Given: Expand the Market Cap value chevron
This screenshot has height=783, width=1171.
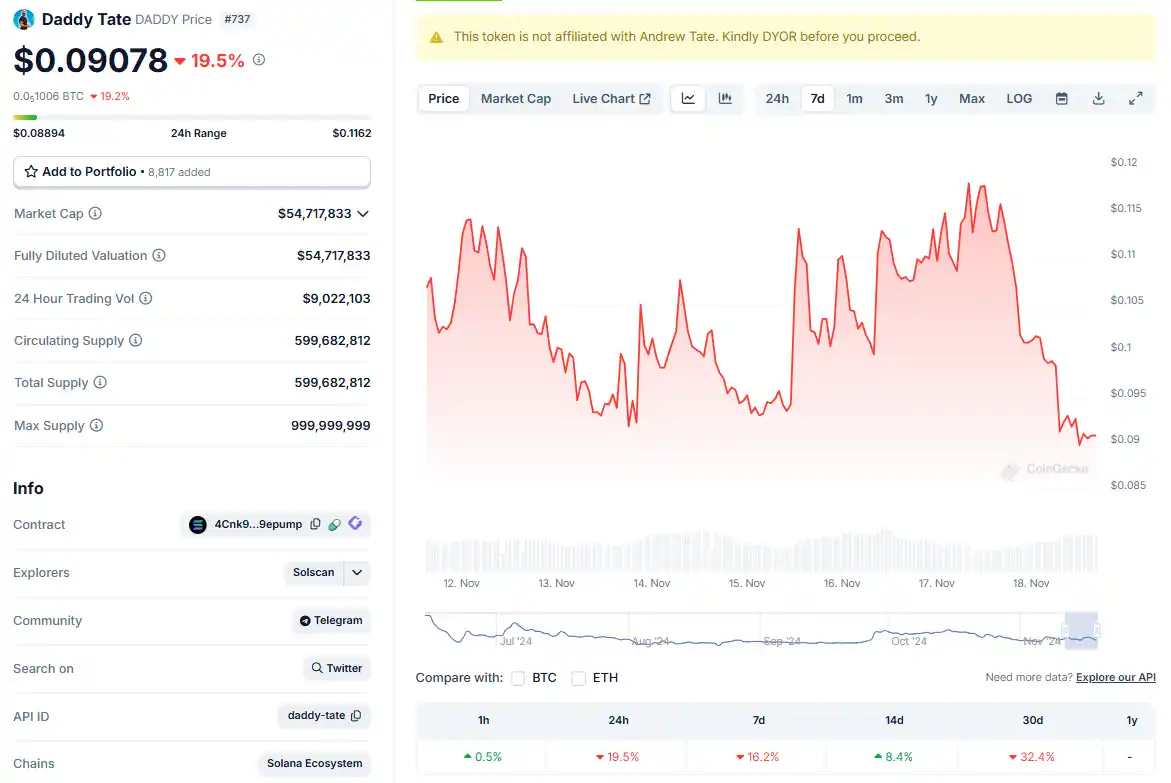Looking at the screenshot, I should click(363, 214).
